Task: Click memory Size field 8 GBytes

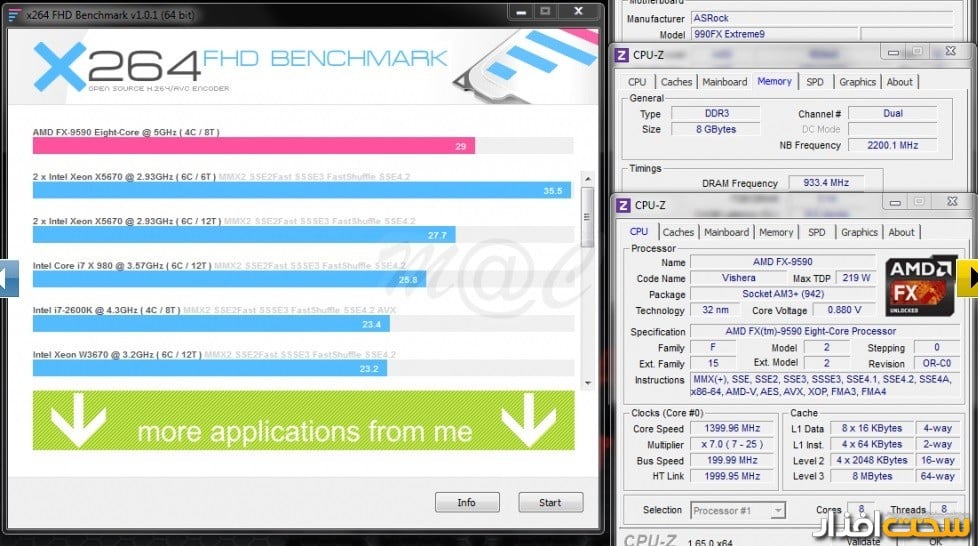Action: click(716, 129)
